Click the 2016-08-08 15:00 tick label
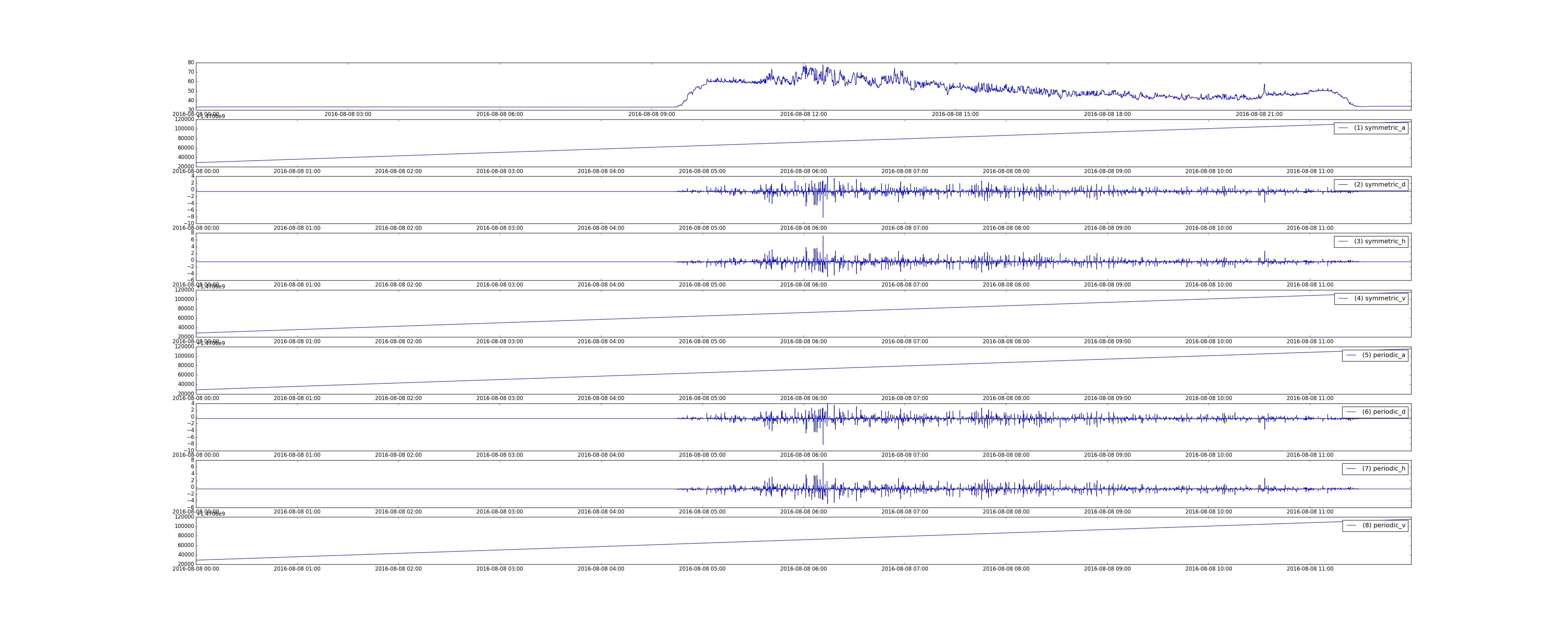The image size is (1568, 627). tap(955, 114)
